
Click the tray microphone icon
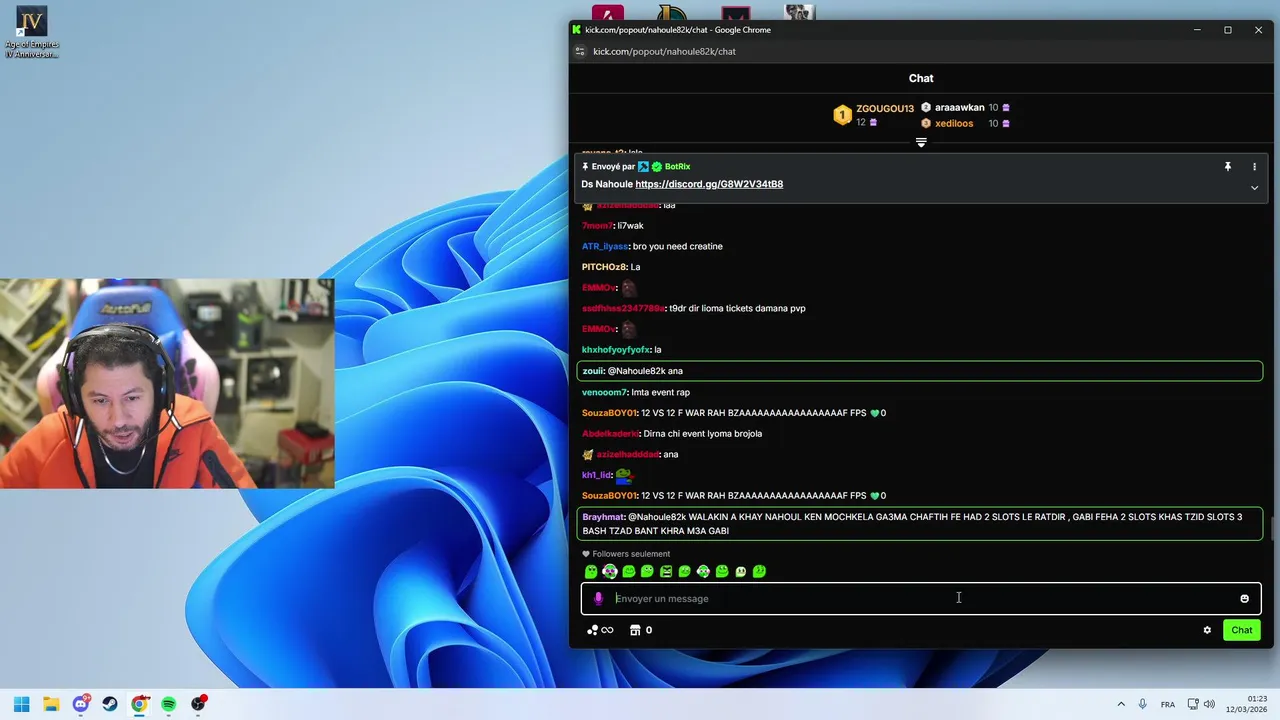click(1143, 704)
